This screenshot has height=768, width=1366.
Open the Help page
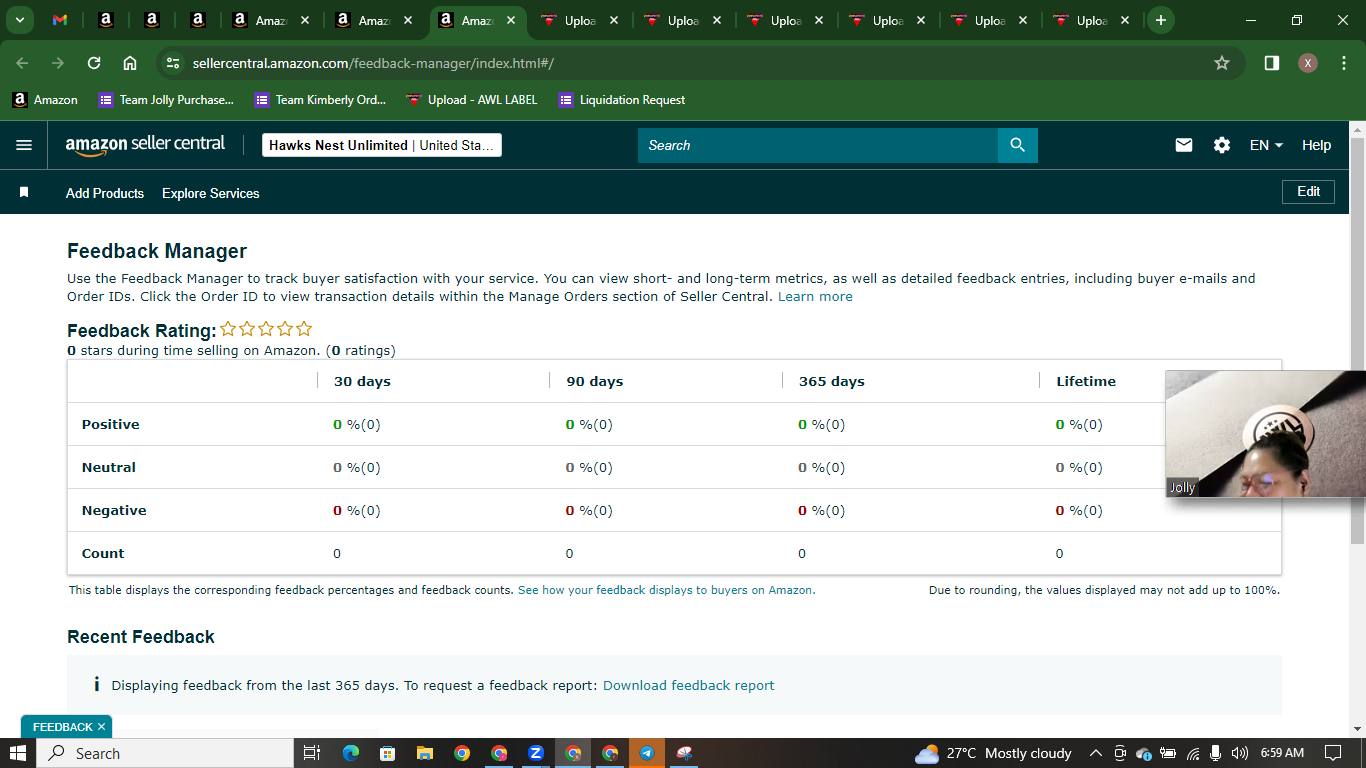pos(1316,145)
